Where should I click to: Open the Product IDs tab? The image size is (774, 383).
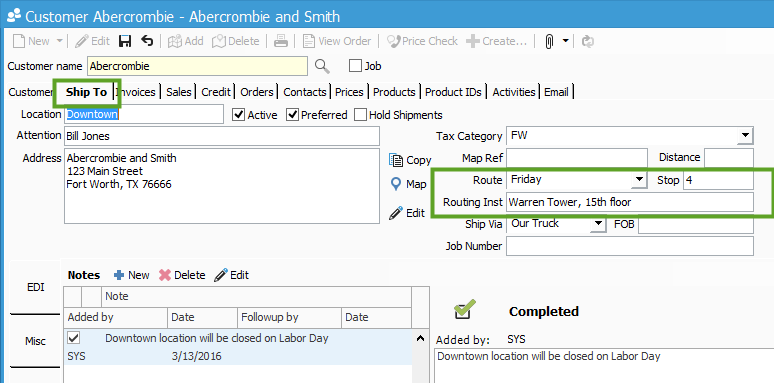(x=453, y=92)
